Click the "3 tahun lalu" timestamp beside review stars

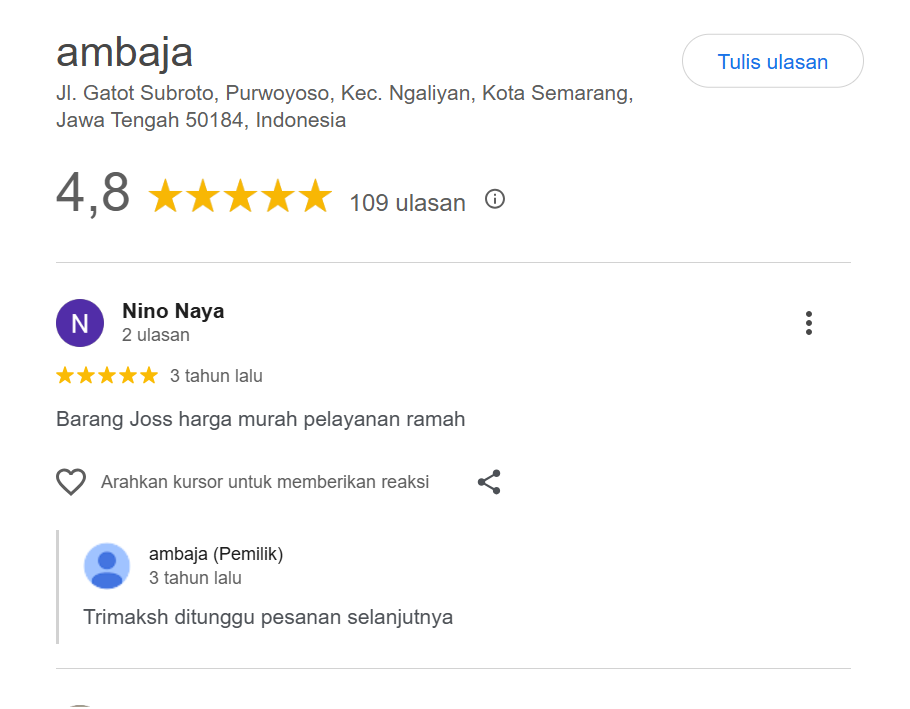click(216, 376)
